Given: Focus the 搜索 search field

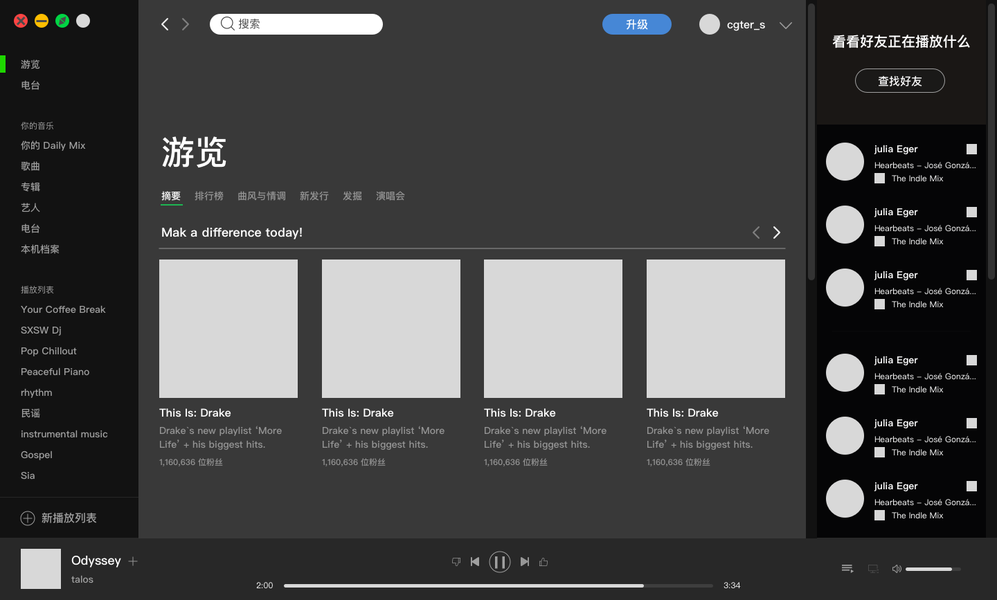Looking at the screenshot, I should tap(296, 24).
